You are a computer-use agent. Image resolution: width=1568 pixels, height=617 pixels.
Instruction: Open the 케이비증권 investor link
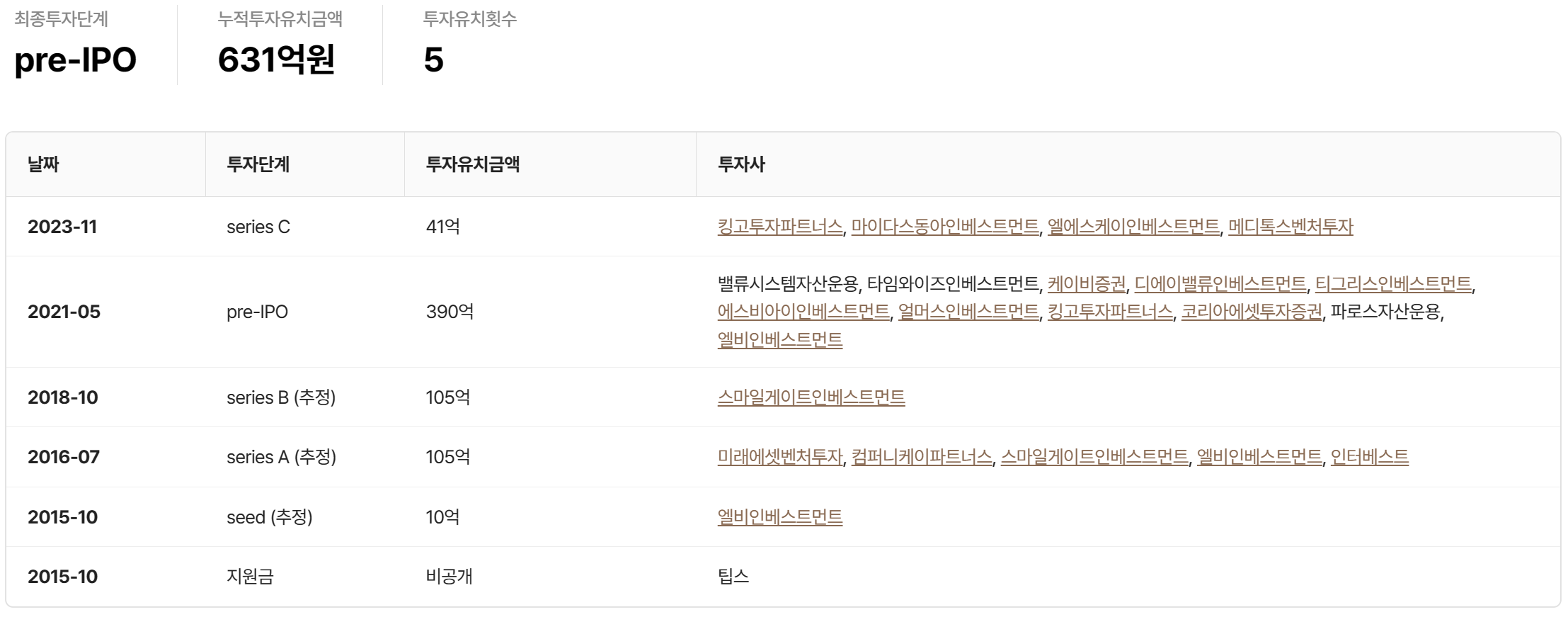click(1086, 284)
